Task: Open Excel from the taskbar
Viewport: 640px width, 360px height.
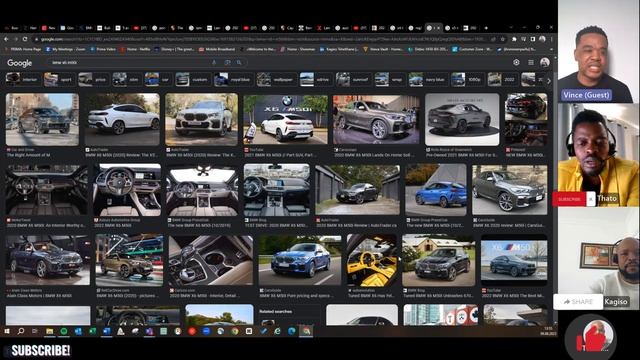Action: tap(92, 331)
